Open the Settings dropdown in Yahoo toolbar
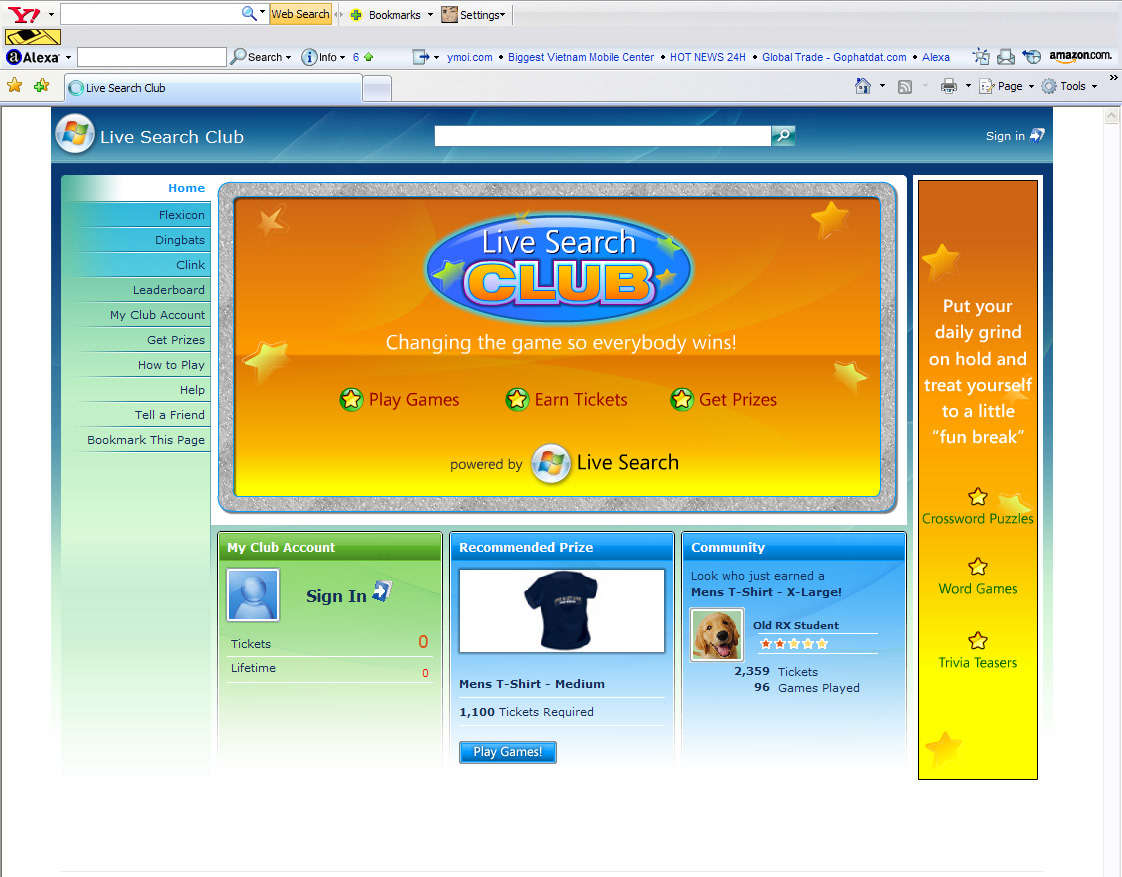Image resolution: width=1122 pixels, height=877 pixels. click(502, 14)
